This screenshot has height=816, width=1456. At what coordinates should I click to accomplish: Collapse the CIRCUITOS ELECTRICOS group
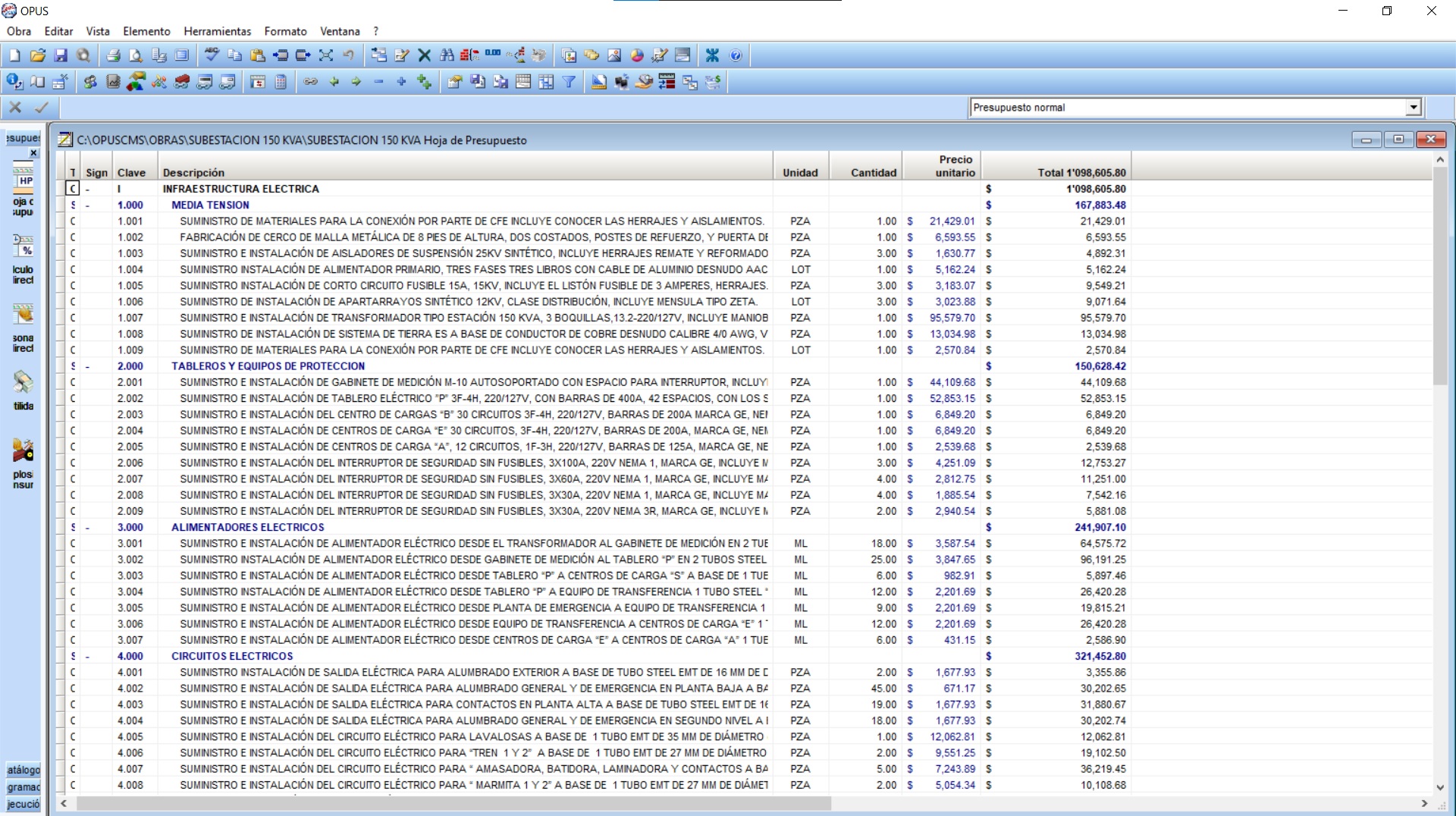pos(87,656)
